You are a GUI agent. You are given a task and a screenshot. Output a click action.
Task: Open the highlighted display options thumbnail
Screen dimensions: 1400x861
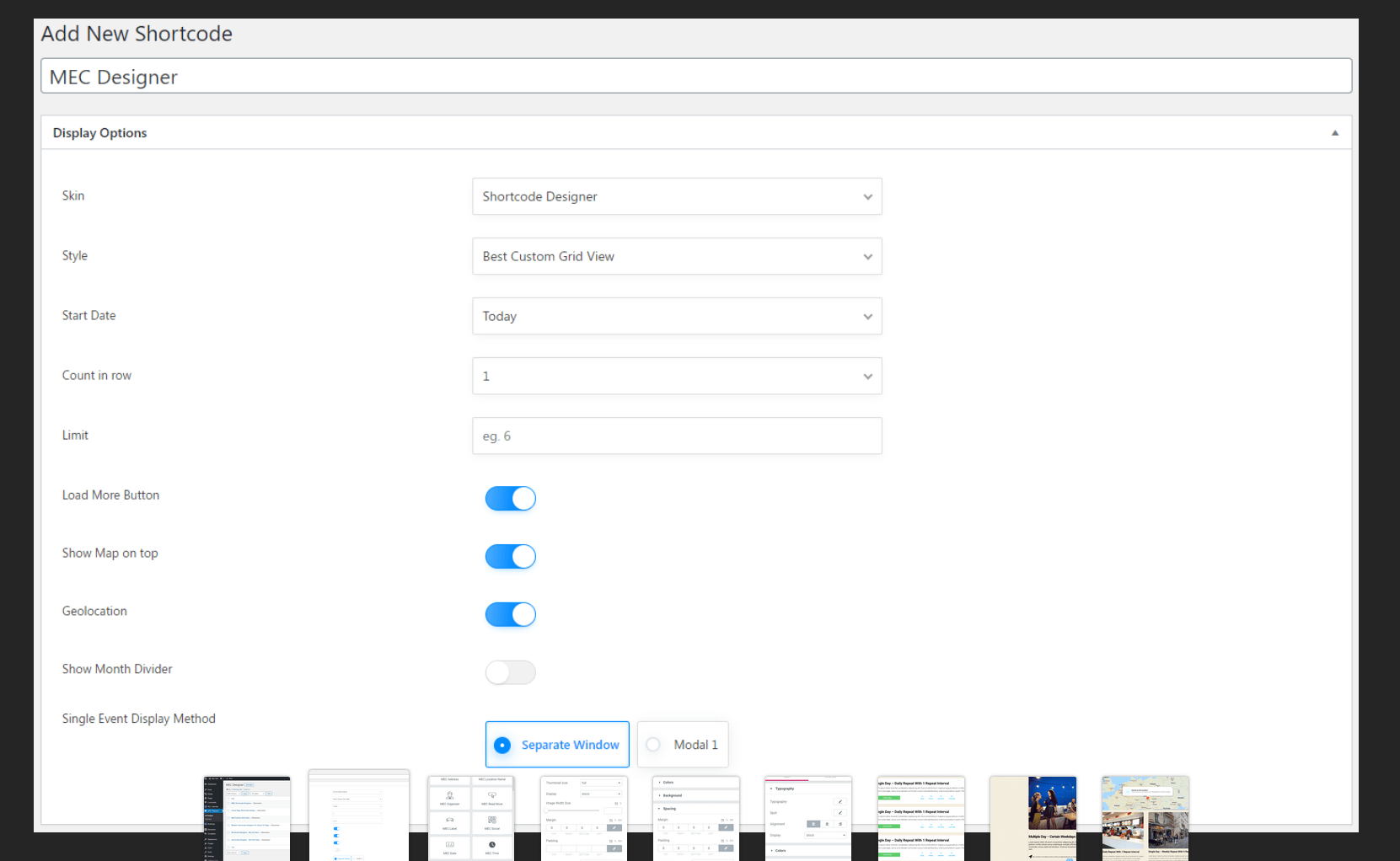pyautogui.click(x=358, y=815)
